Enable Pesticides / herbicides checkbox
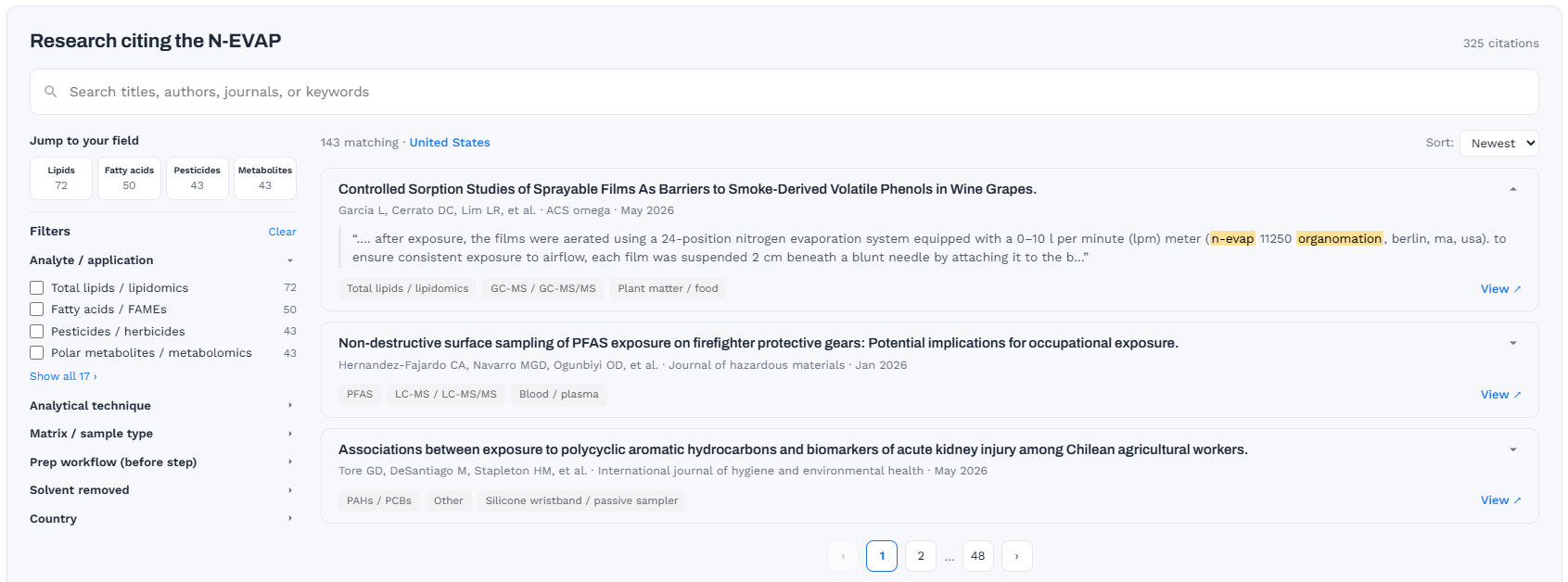Viewport: 1568px width, 582px height. pos(37,332)
